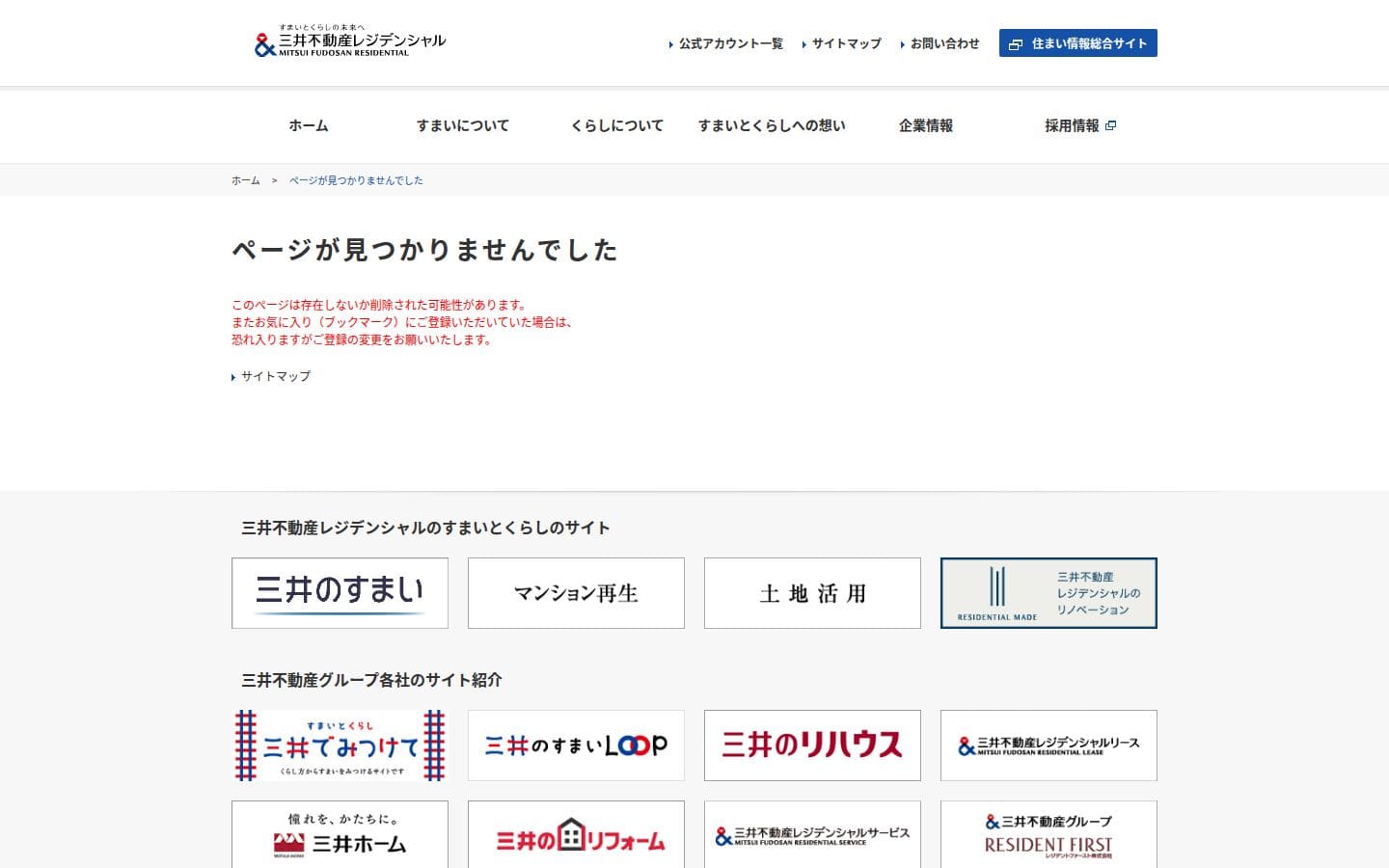Viewport: 1389px width, 868px height.
Task: Open the 土地活用 site banner
Action: 812,593
